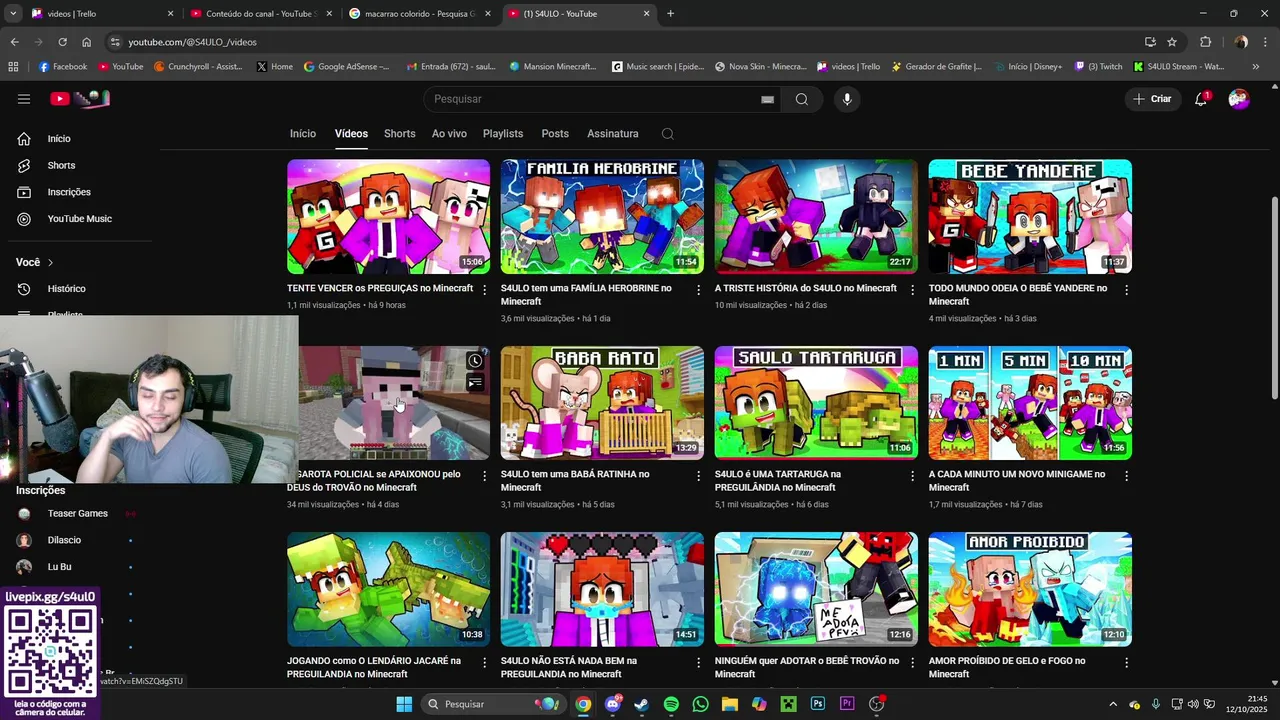Open options for BABÁ RATINHA video
The image size is (1280, 720).
pyautogui.click(x=699, y=475)
